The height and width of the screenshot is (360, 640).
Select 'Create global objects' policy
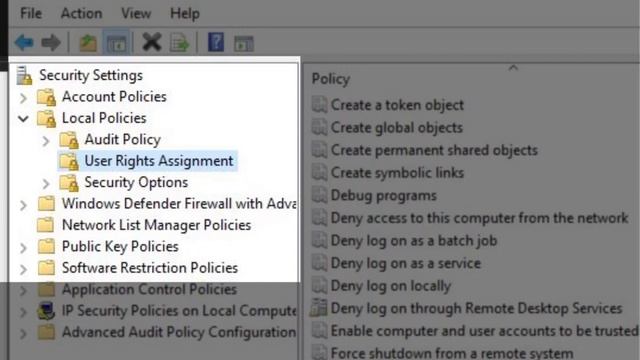(397, 128)
